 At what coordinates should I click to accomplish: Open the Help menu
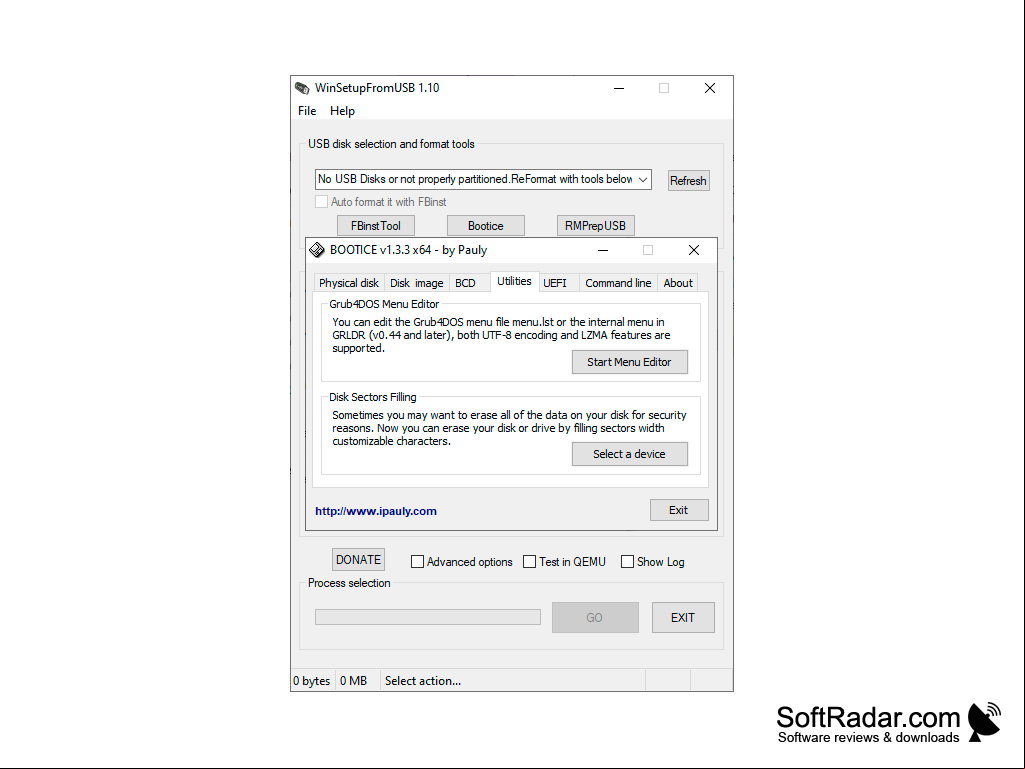click(x=342, y=111)
